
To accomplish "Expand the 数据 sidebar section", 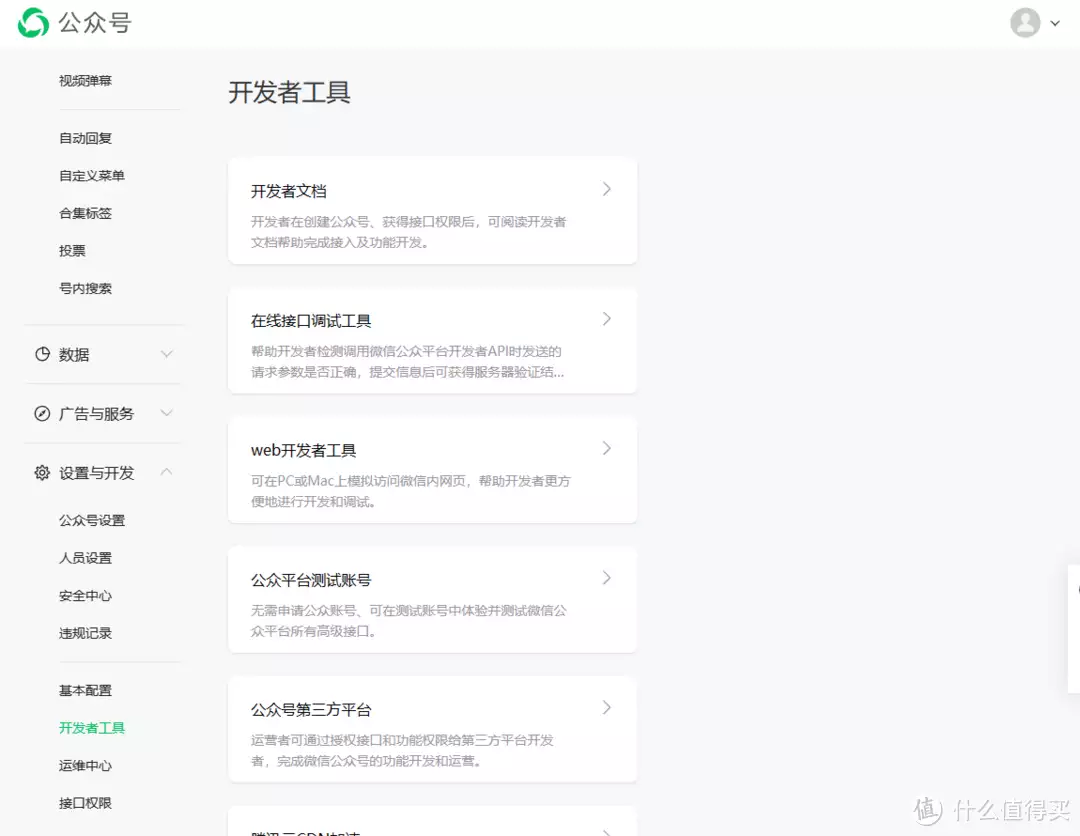I will pyautogui.click(x=167, y=354).
